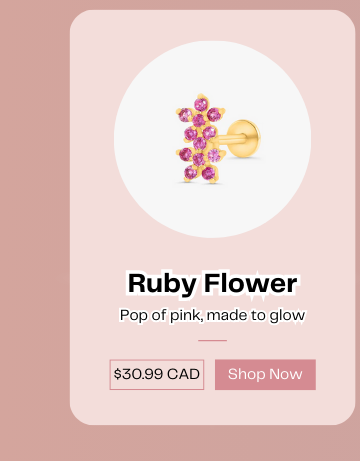
Task: Click the short pink divider line
Action: click(x=212, y=340)
